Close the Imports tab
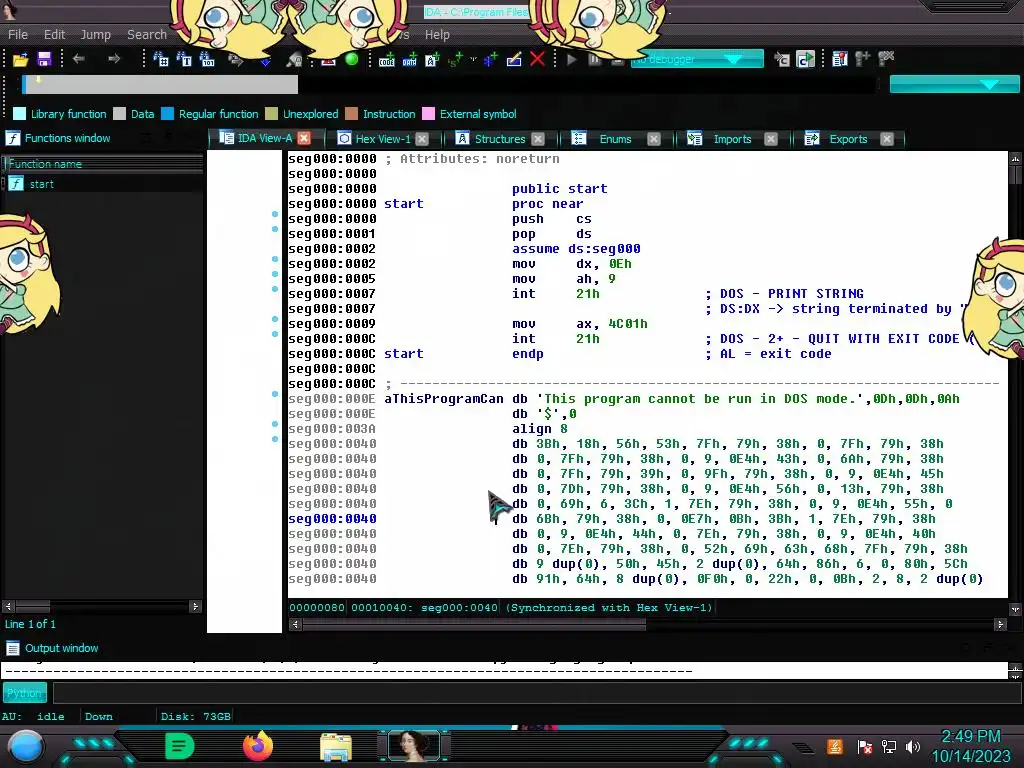This screenshot has height=768, width=1024. [771, 139]
